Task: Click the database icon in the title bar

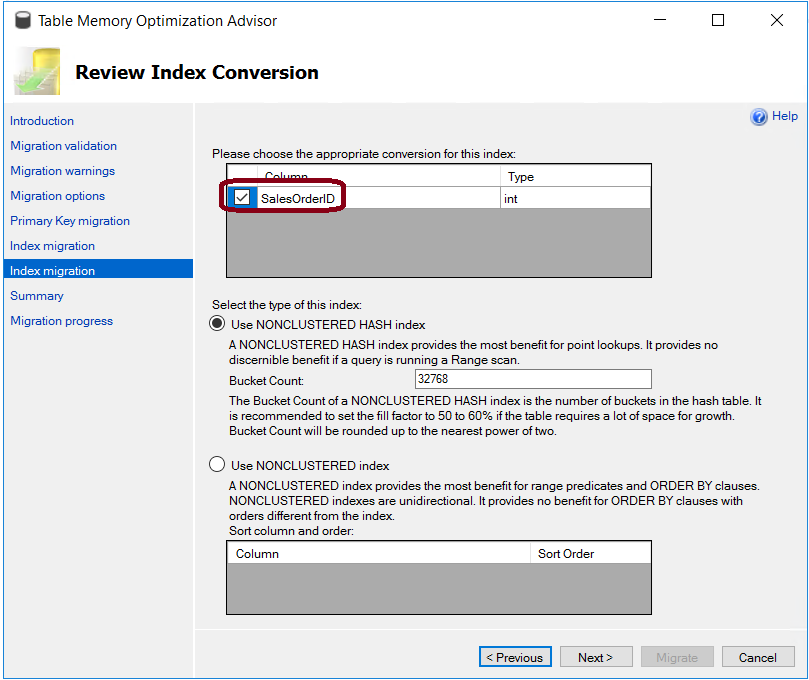Action: 23,21
